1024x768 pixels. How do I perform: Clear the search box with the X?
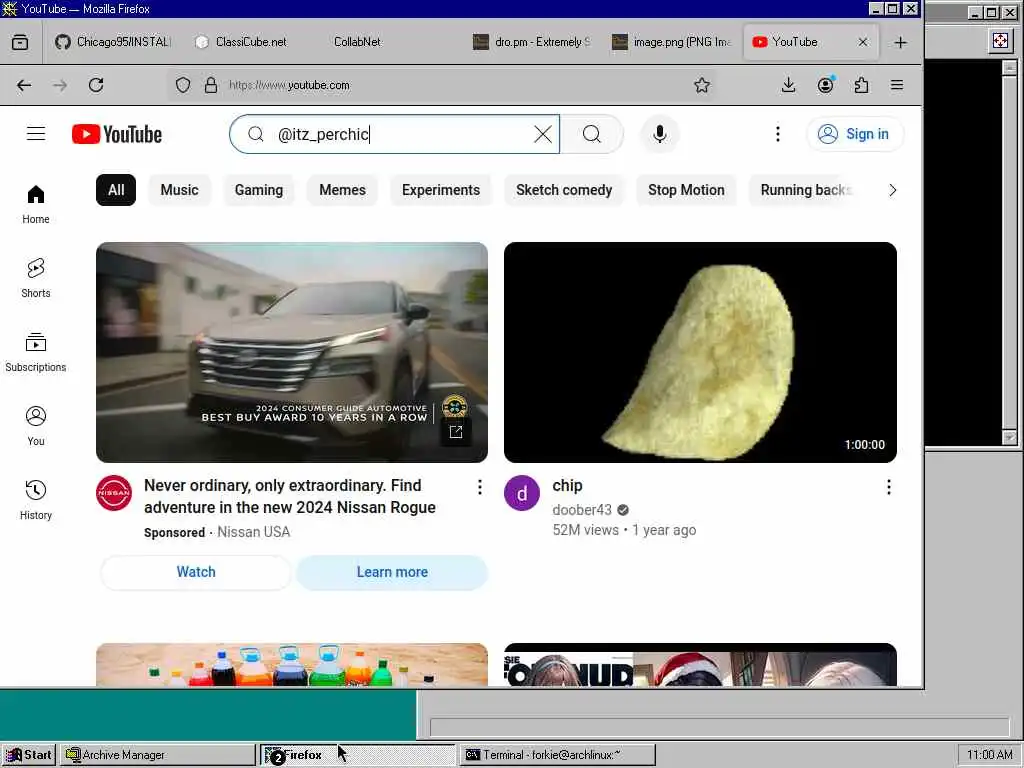[x=543, y=135]
